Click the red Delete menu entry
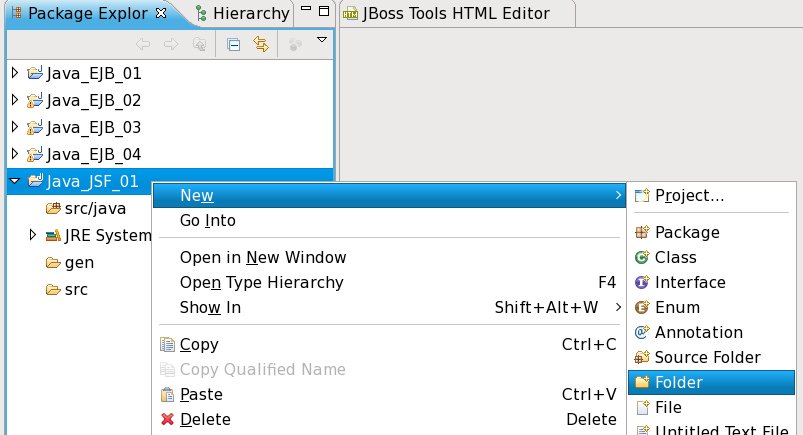The image size is (803, 435). tap(204, 419)
